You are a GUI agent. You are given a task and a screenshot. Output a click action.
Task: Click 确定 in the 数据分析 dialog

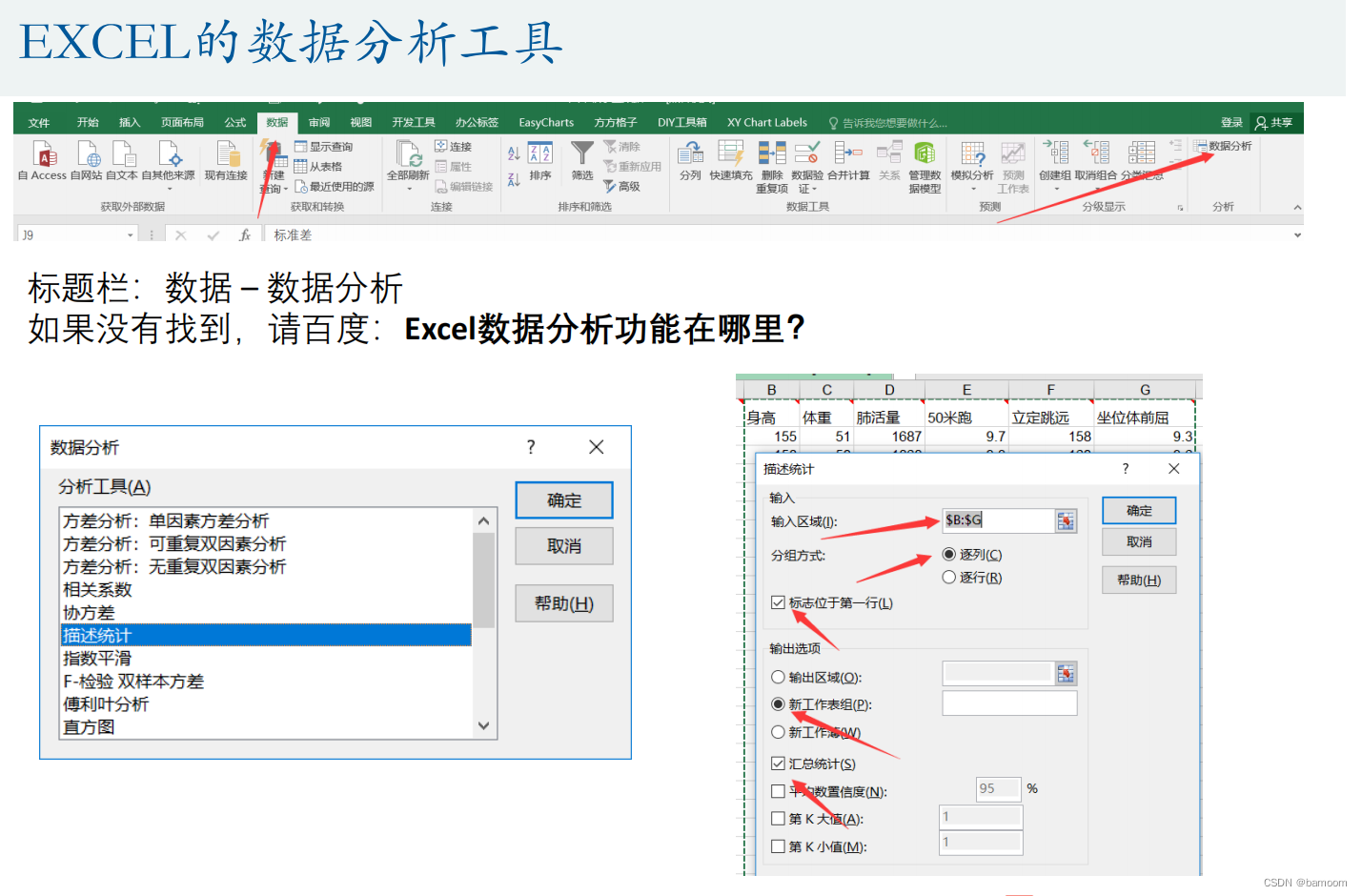[x=564, y=500]
